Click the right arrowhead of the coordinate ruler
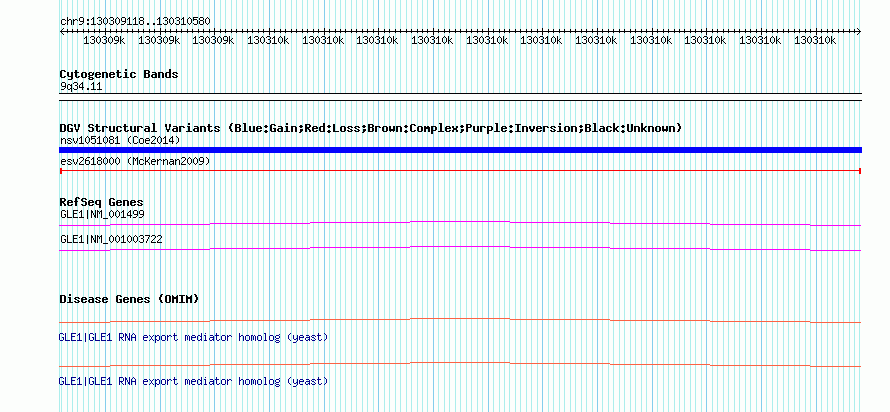 [858, 32]
